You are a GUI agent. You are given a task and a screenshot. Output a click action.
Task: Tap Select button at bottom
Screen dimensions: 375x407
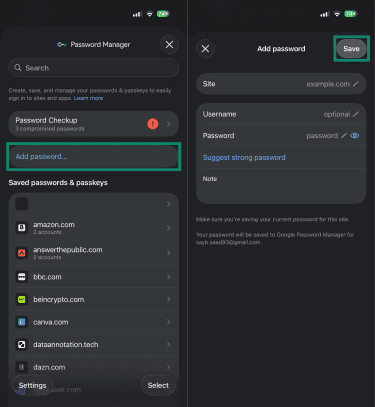coord(158,385)
